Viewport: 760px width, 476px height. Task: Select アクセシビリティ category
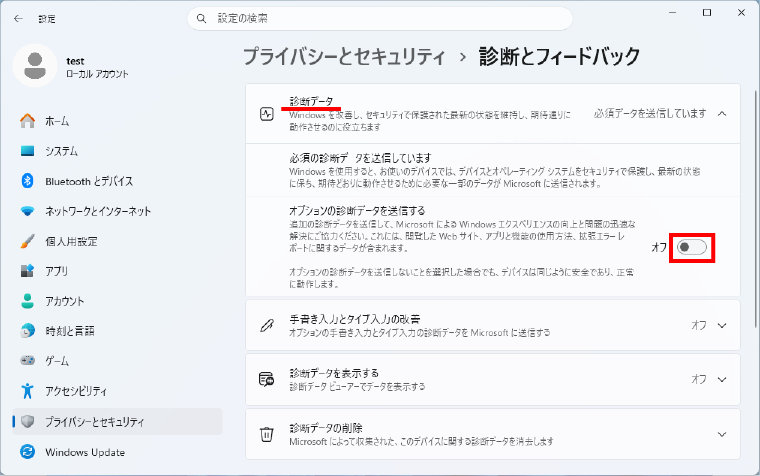(x=117, y=391)
